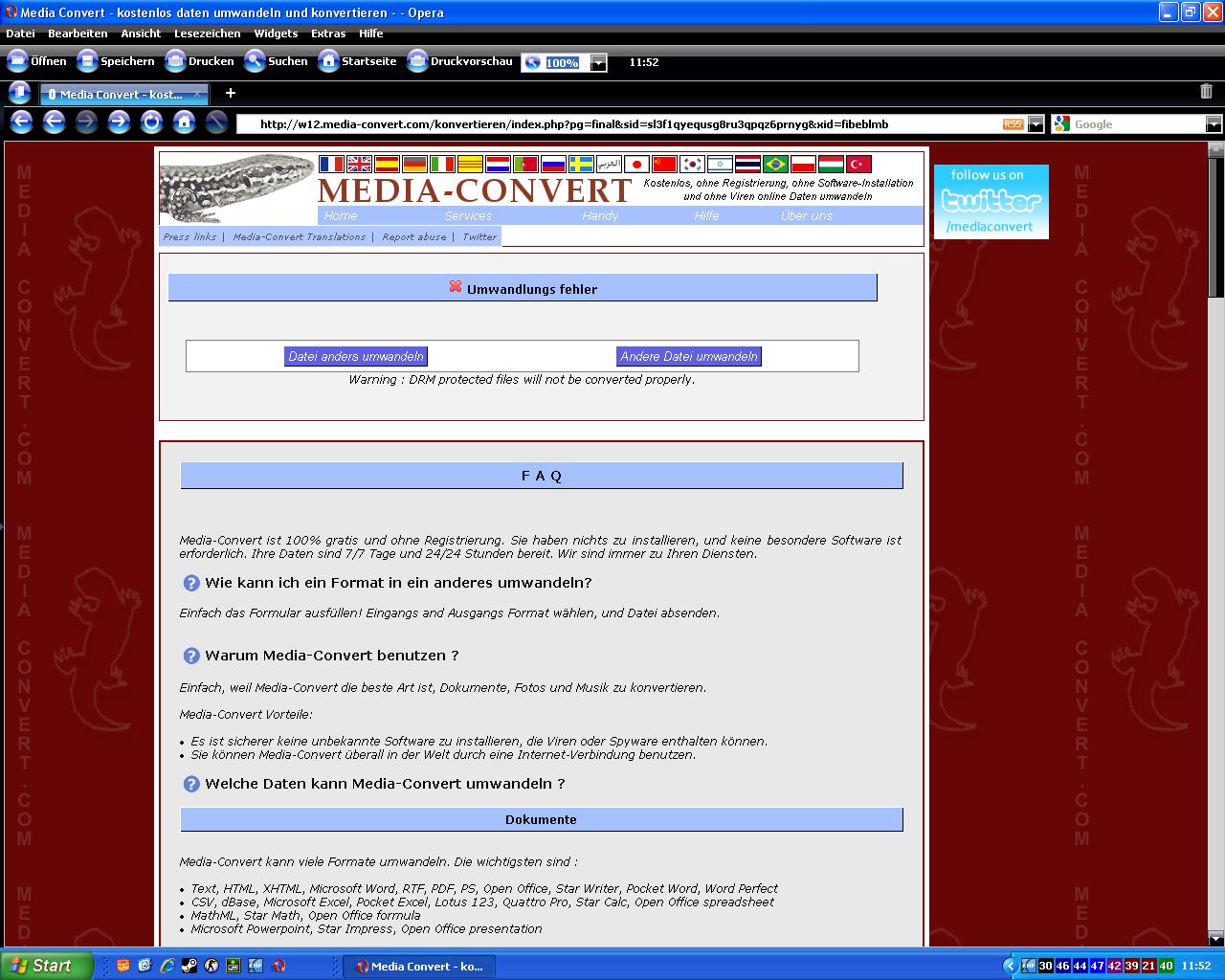
Task: Open the Widgets menu
Action: tap(276, 33)
